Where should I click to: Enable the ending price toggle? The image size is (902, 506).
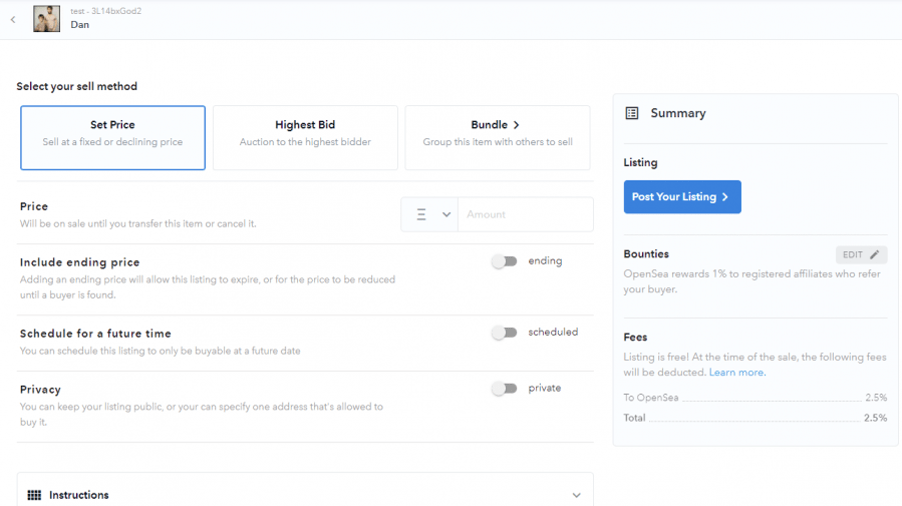504,262
